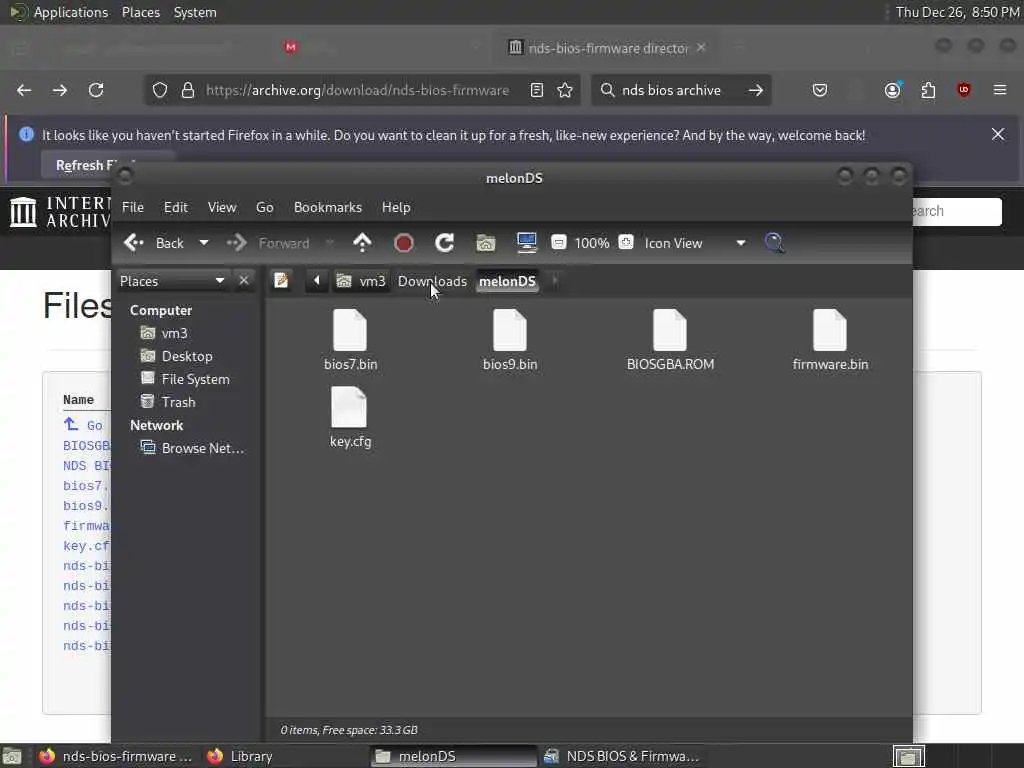Zoom out with the minus icon

tap(558, 242)
